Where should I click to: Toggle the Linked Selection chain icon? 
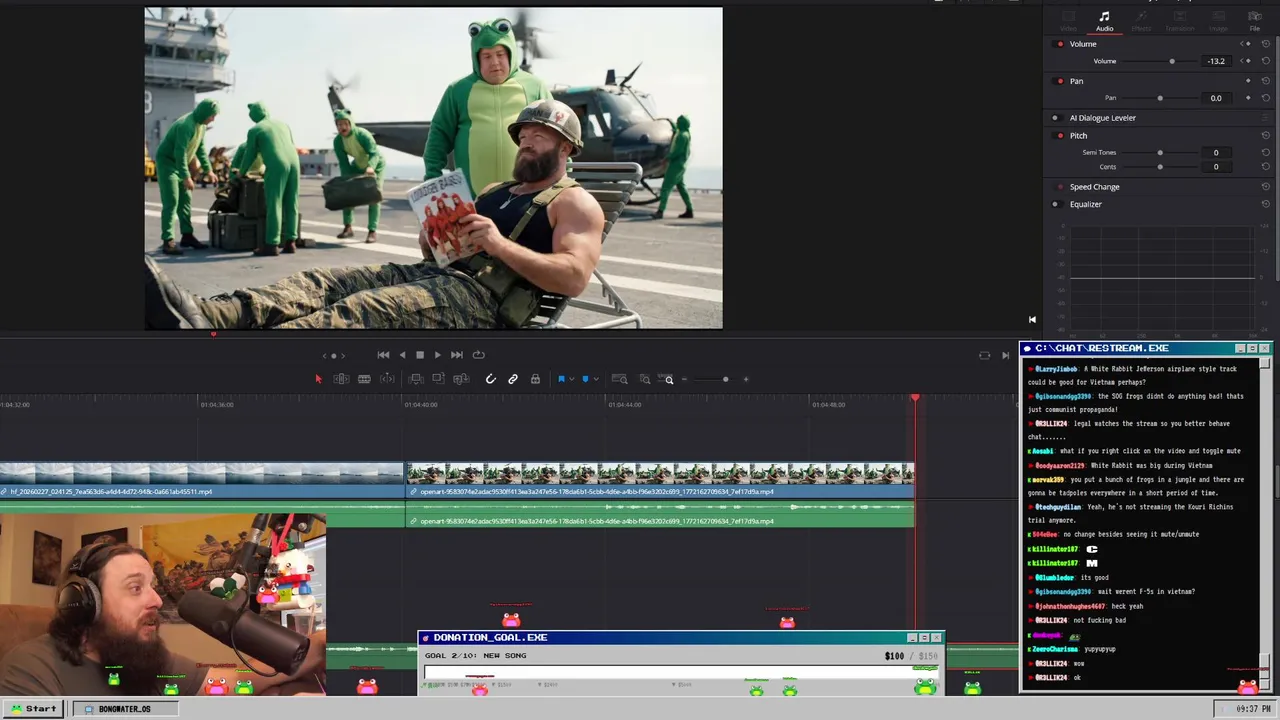(x=513, y=379)
